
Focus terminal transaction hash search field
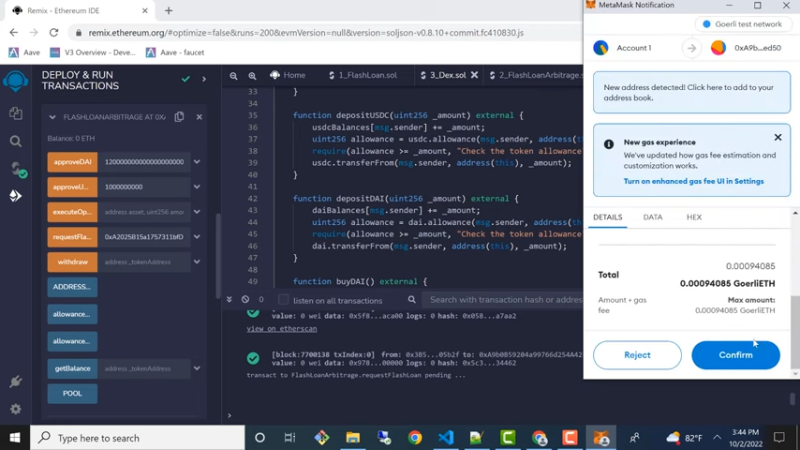coord(505,299)
